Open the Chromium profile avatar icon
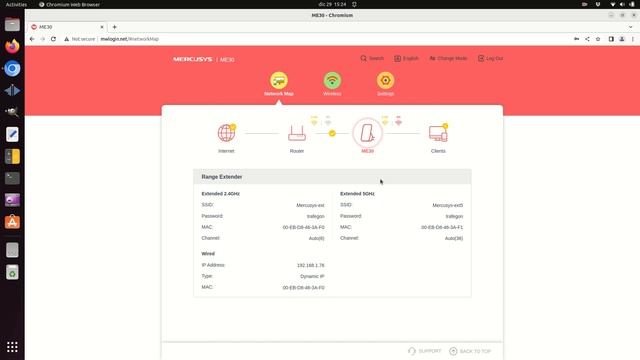The height and width of the screenshot is (360, 640). point(622,39)
